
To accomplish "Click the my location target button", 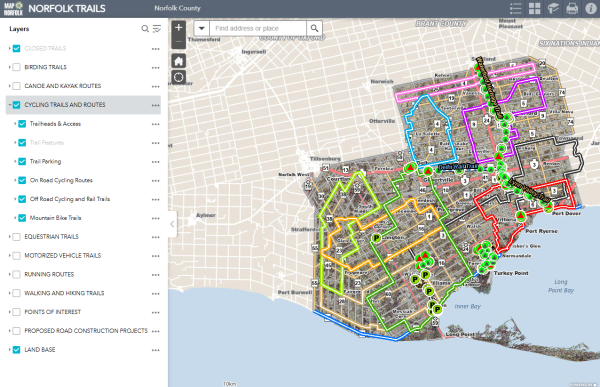I will 178,77.
